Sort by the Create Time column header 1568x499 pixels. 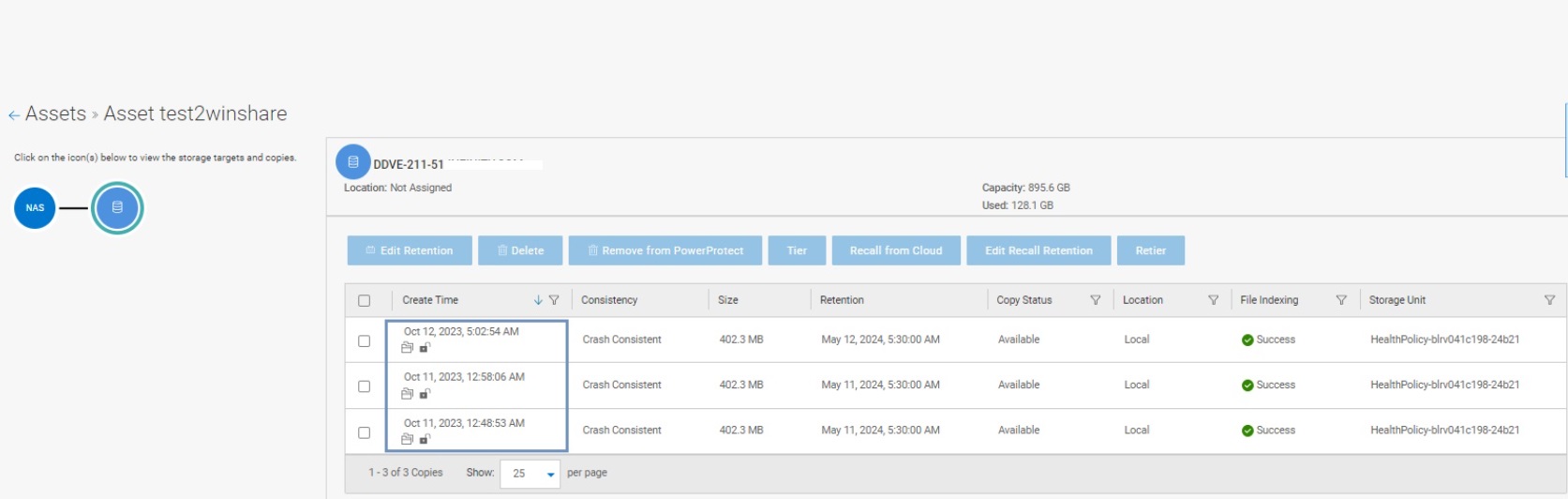430,300
